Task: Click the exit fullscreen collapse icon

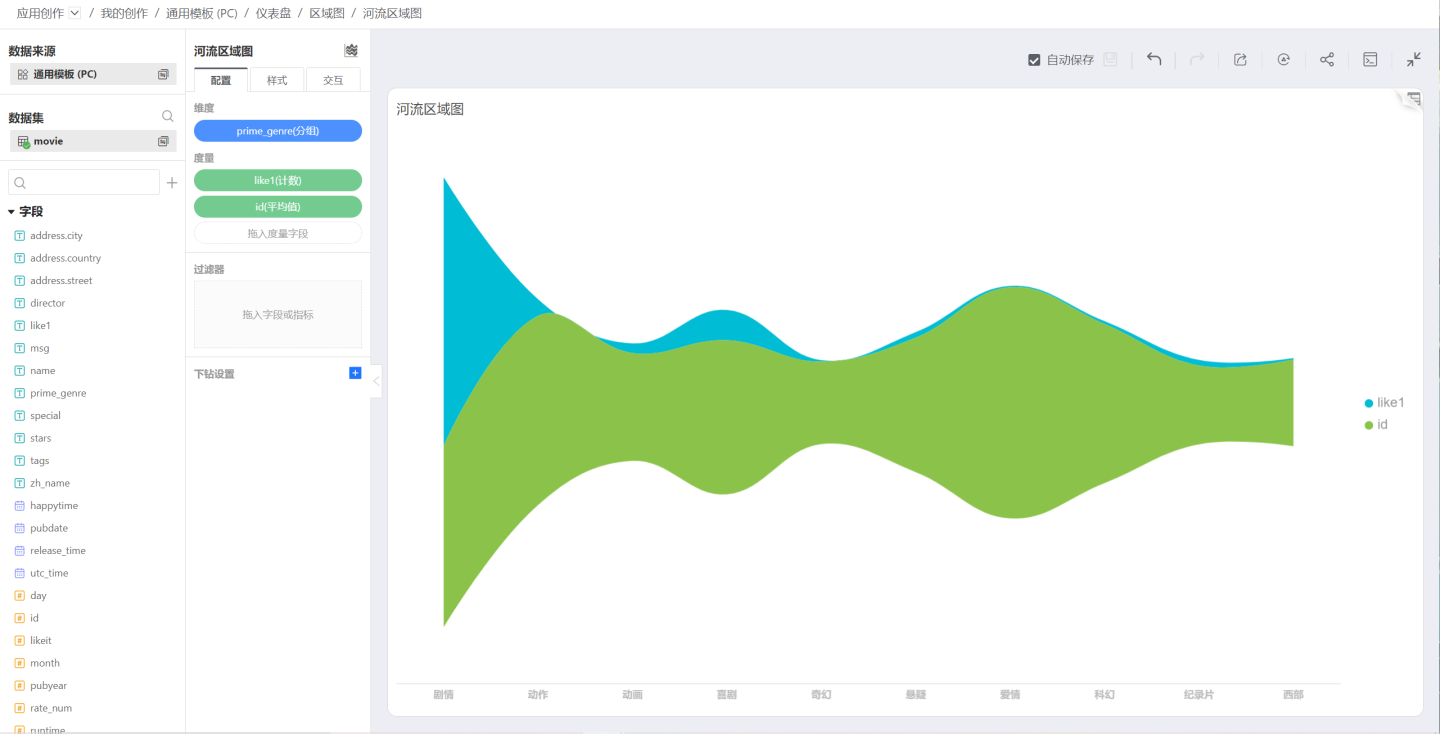Action: pos(1413,59)
